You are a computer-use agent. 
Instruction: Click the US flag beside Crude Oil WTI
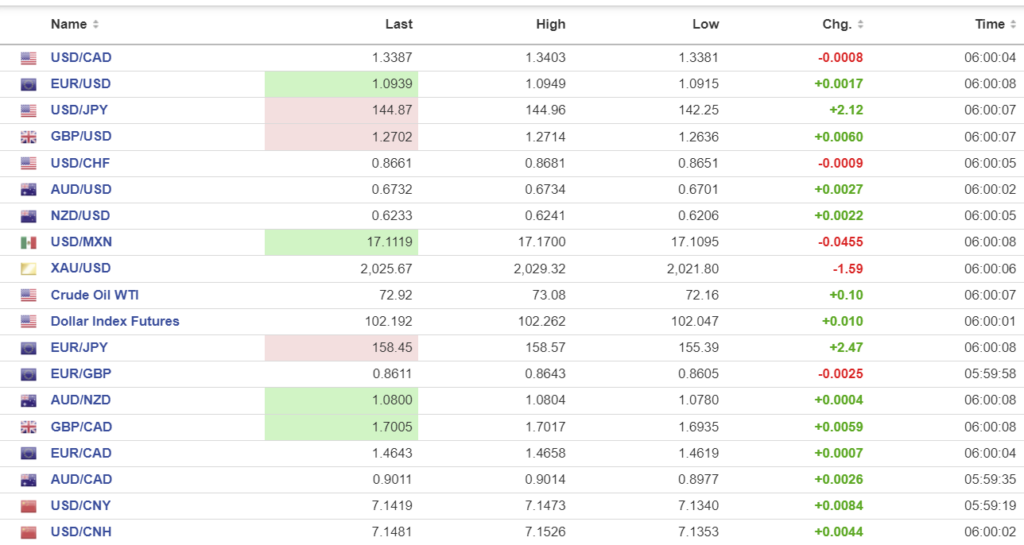coord(28,295)
